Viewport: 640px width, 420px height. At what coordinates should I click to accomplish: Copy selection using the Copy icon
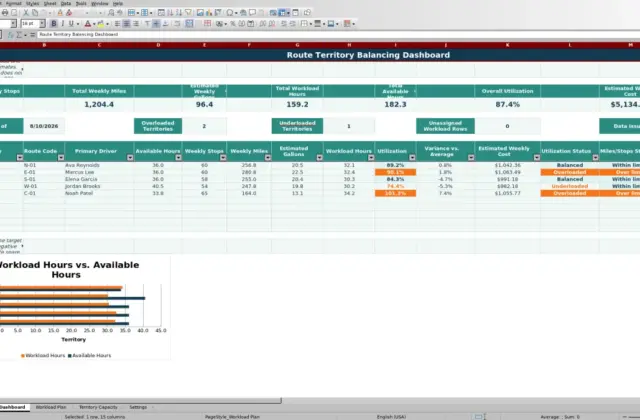pos(35,13)
